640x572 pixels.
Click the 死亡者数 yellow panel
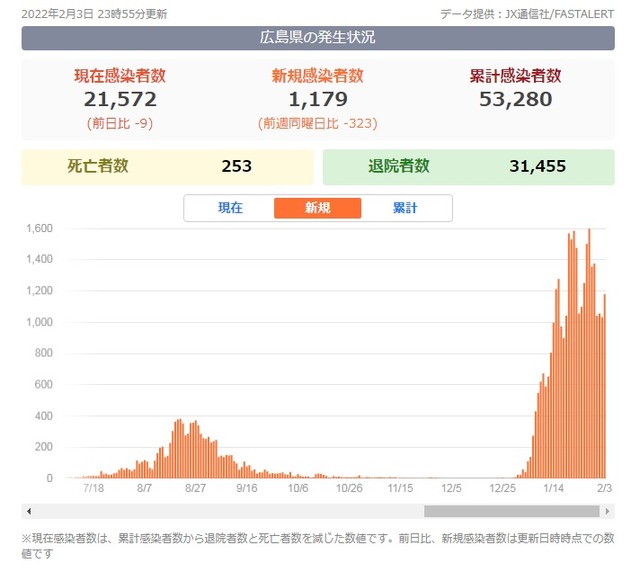click(167, 167)
